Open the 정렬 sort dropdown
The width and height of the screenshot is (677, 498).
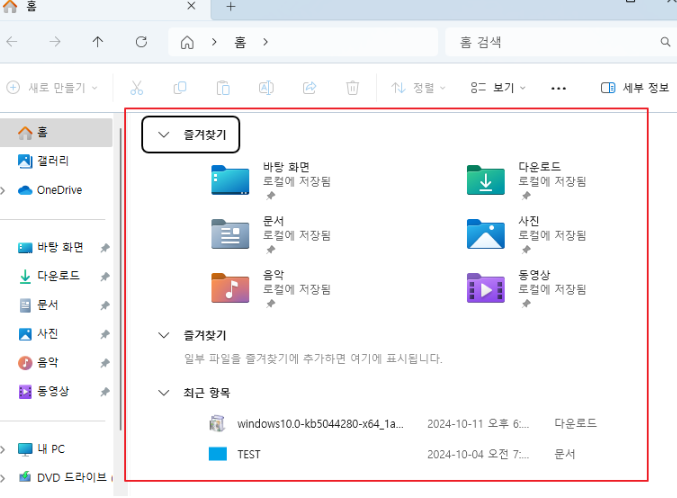coord(418,88)
